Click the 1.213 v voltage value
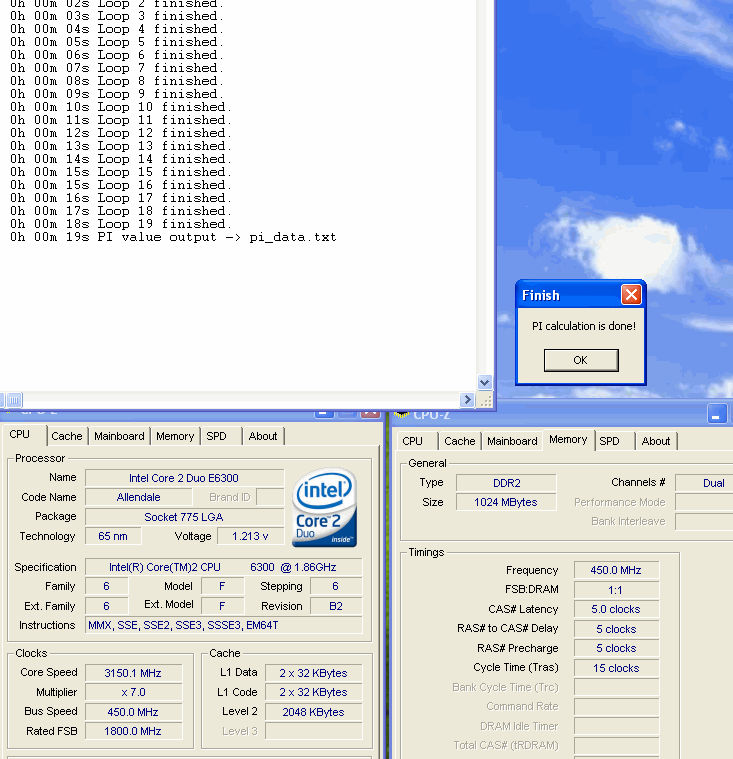The height and width of the screenshot is (759, 733). (250, 536)
